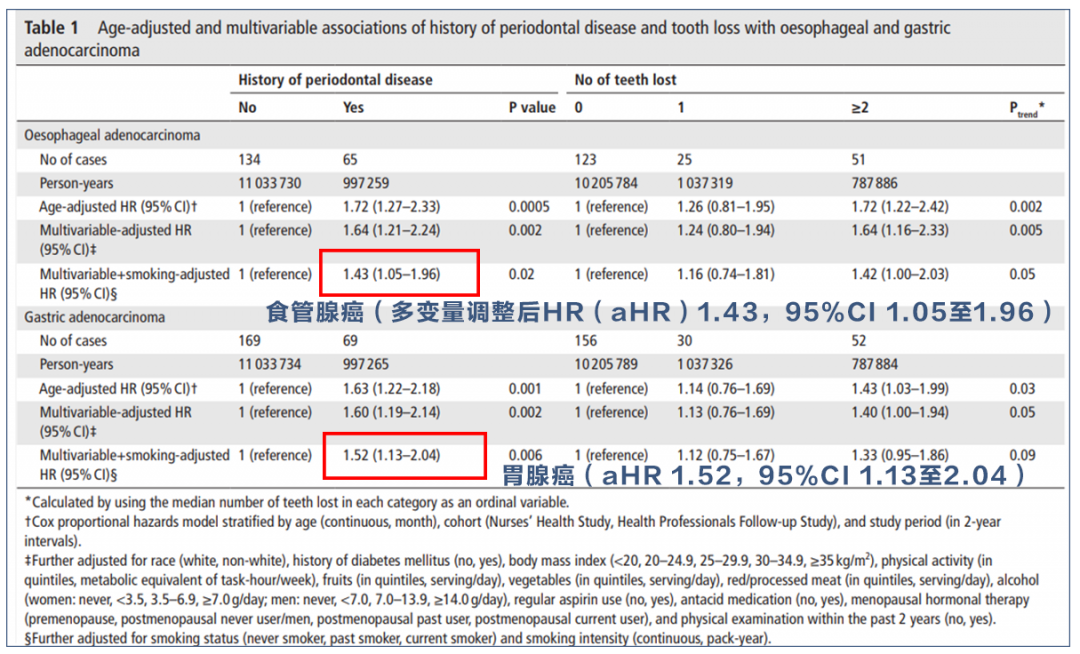Click the "Yes" column header
The width and height of the screenshot is (1080, 654).
[353, 107]
